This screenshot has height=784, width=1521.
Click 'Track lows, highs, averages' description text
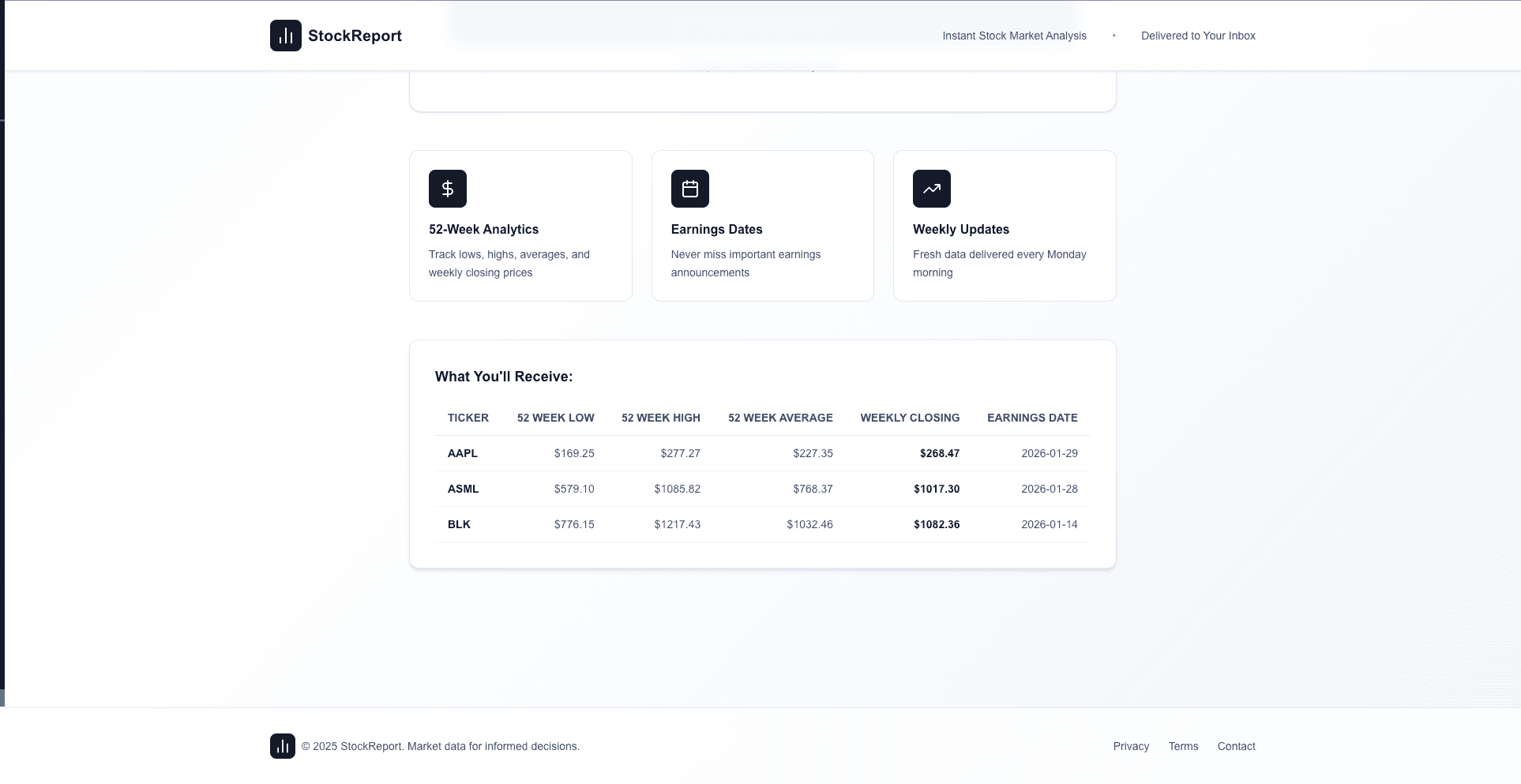click(509, 263)
